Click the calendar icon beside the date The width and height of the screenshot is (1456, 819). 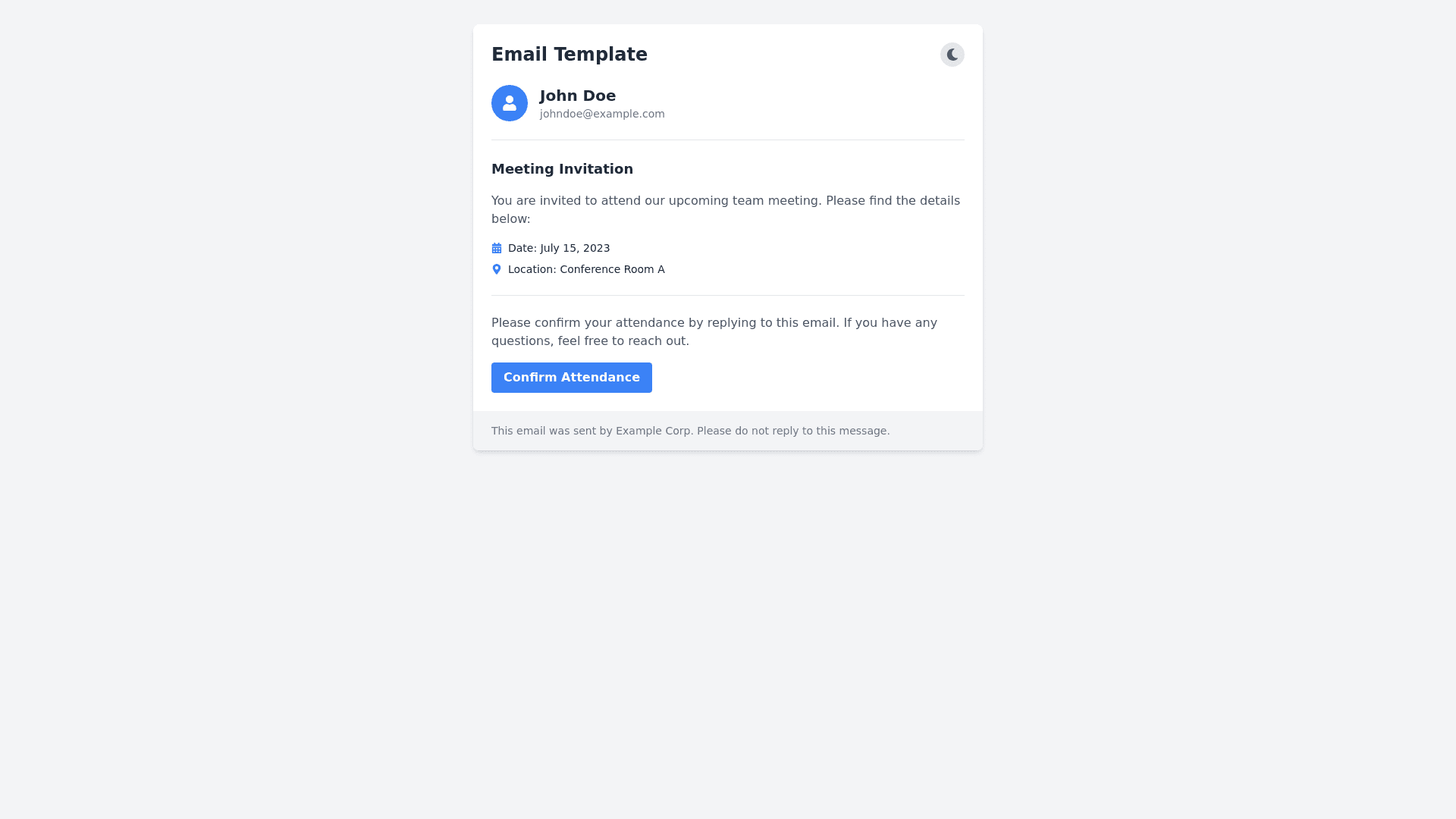(497, 248)
